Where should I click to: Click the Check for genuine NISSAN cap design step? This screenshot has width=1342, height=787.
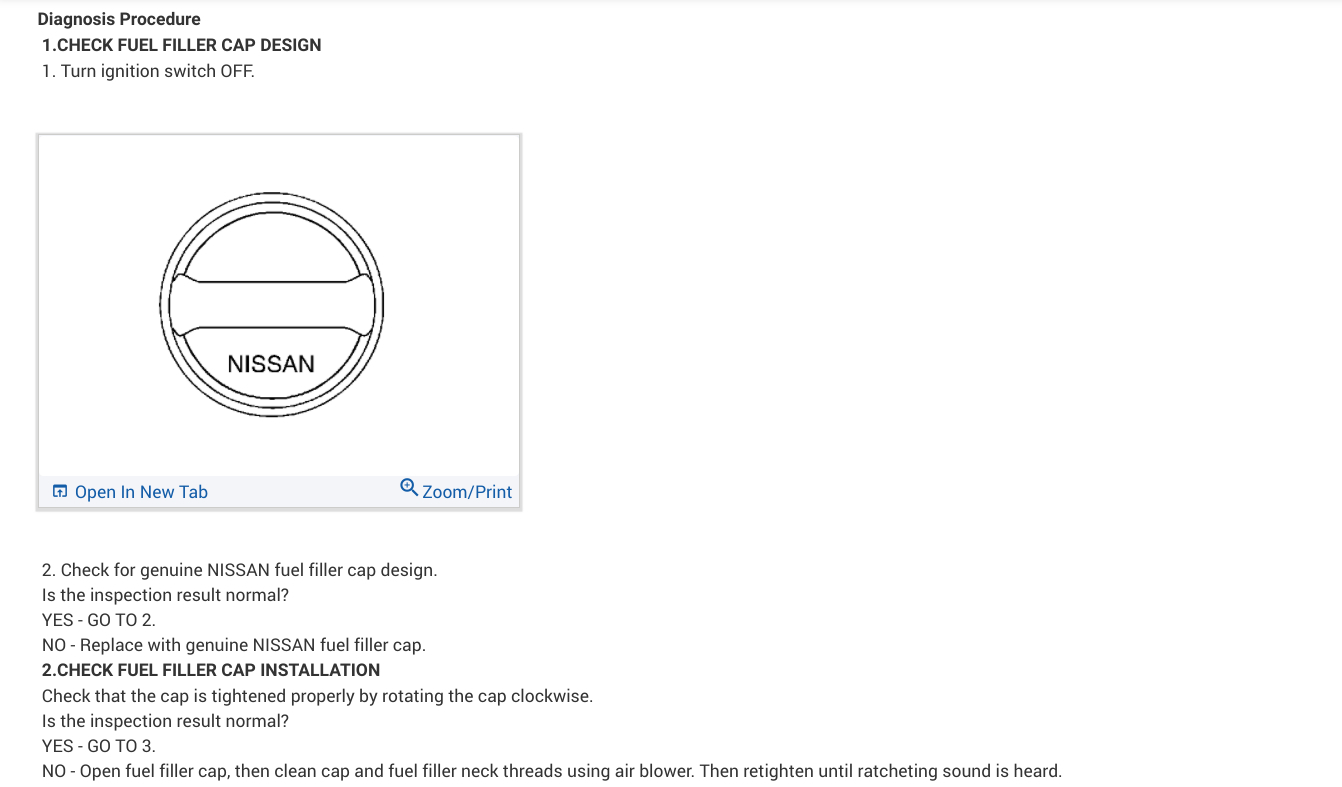(240, 570)
